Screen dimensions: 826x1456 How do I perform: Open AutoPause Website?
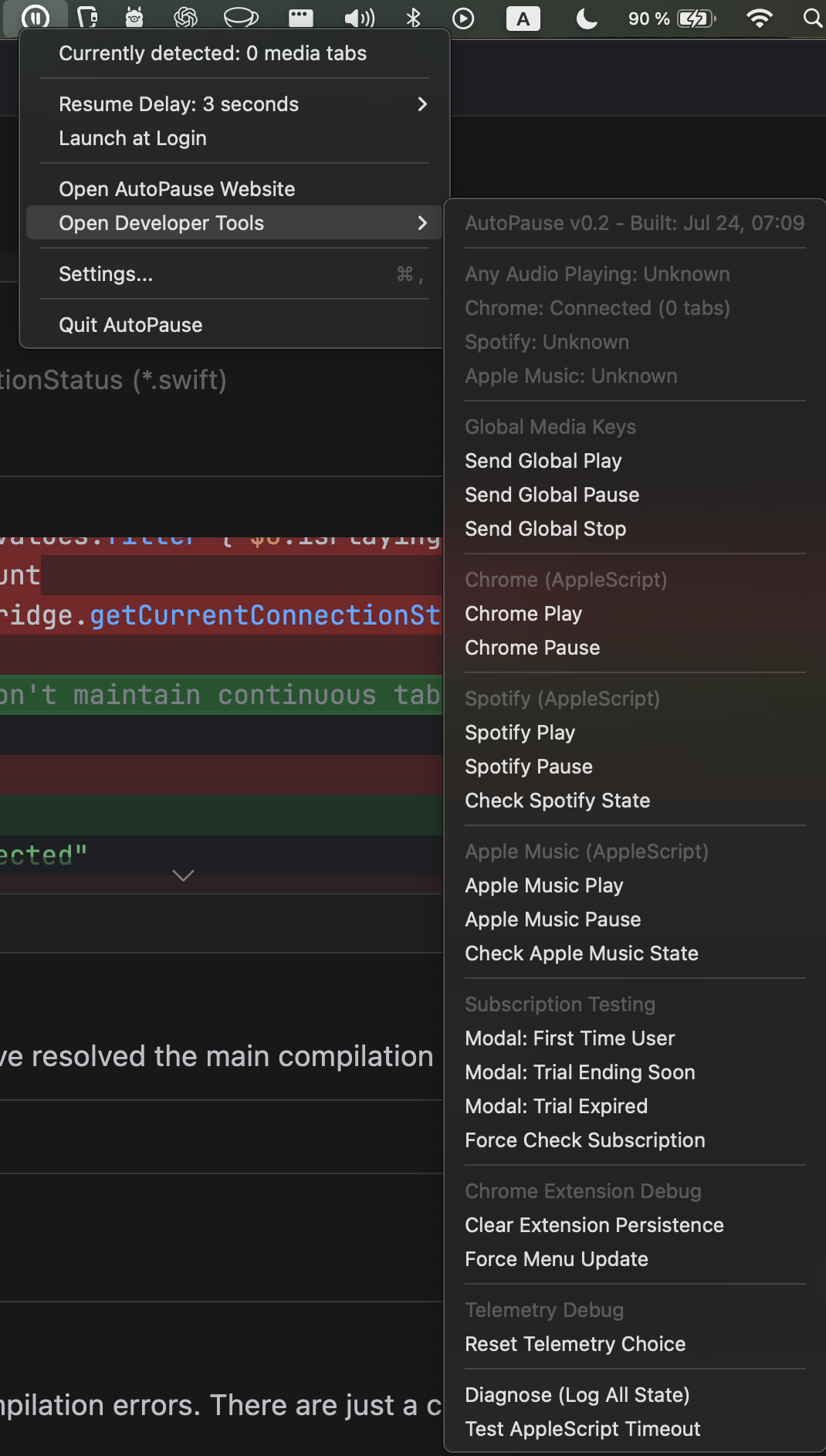click(x=177, y=189)
